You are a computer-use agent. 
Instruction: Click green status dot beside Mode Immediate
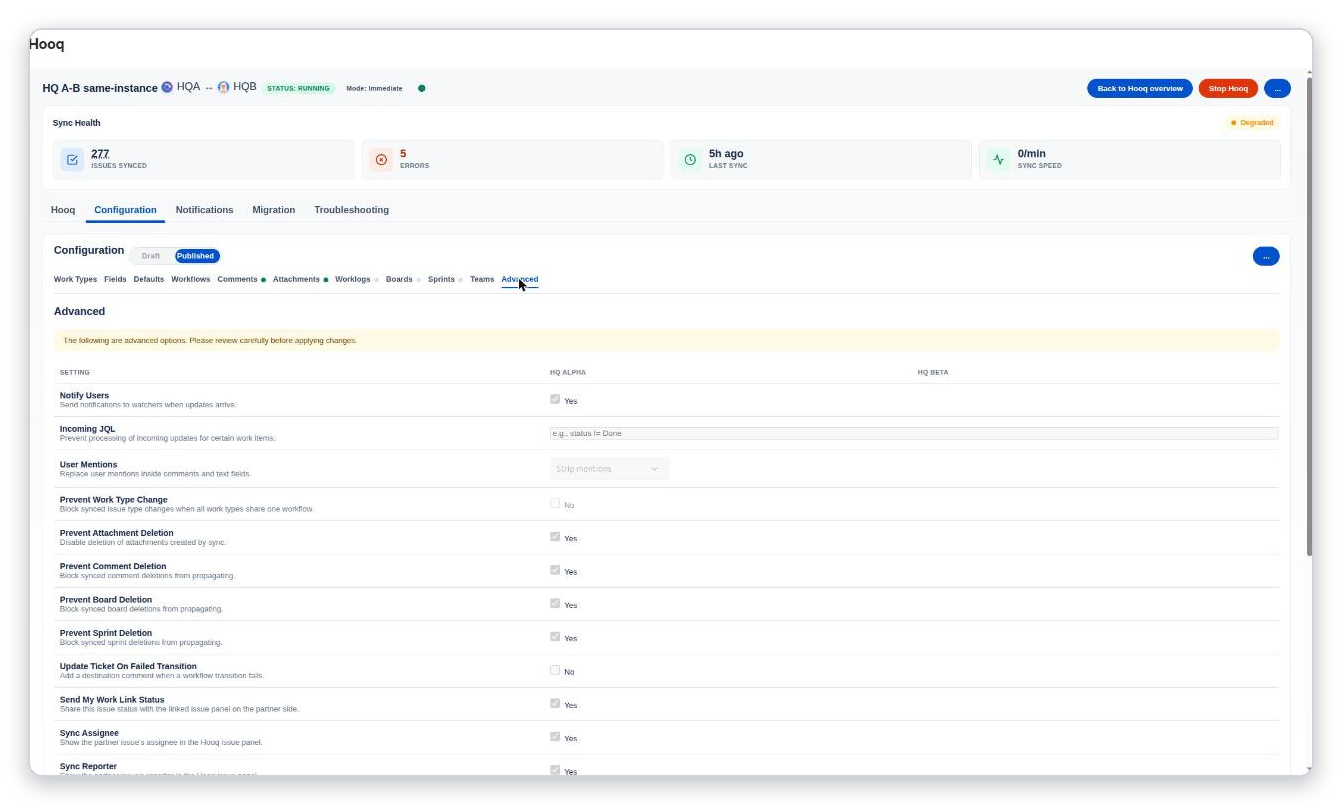click(x=421, y=88)
